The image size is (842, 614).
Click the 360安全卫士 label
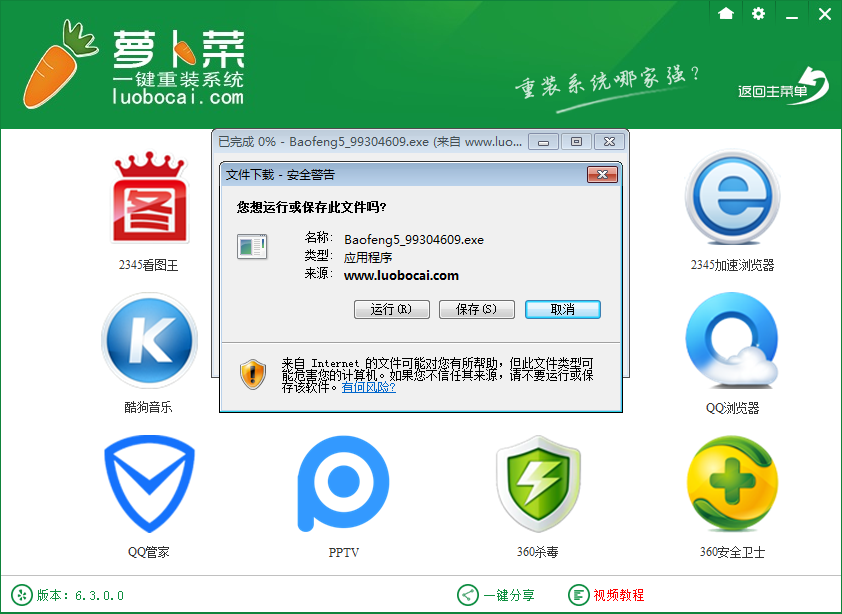732,552
